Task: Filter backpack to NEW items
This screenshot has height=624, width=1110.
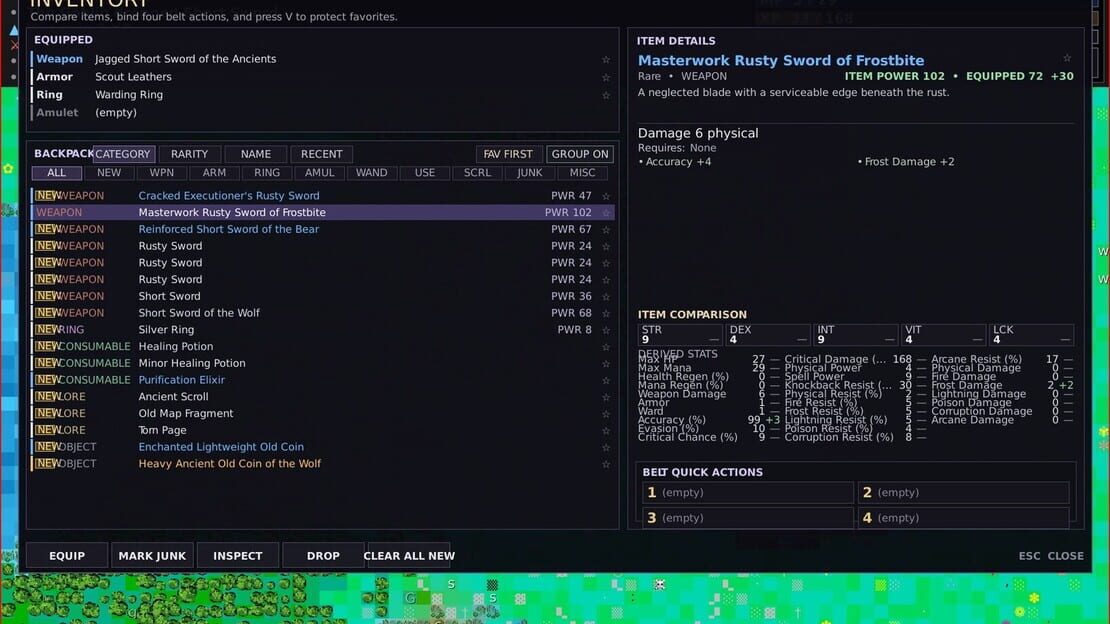Action: tap(109, 173)
